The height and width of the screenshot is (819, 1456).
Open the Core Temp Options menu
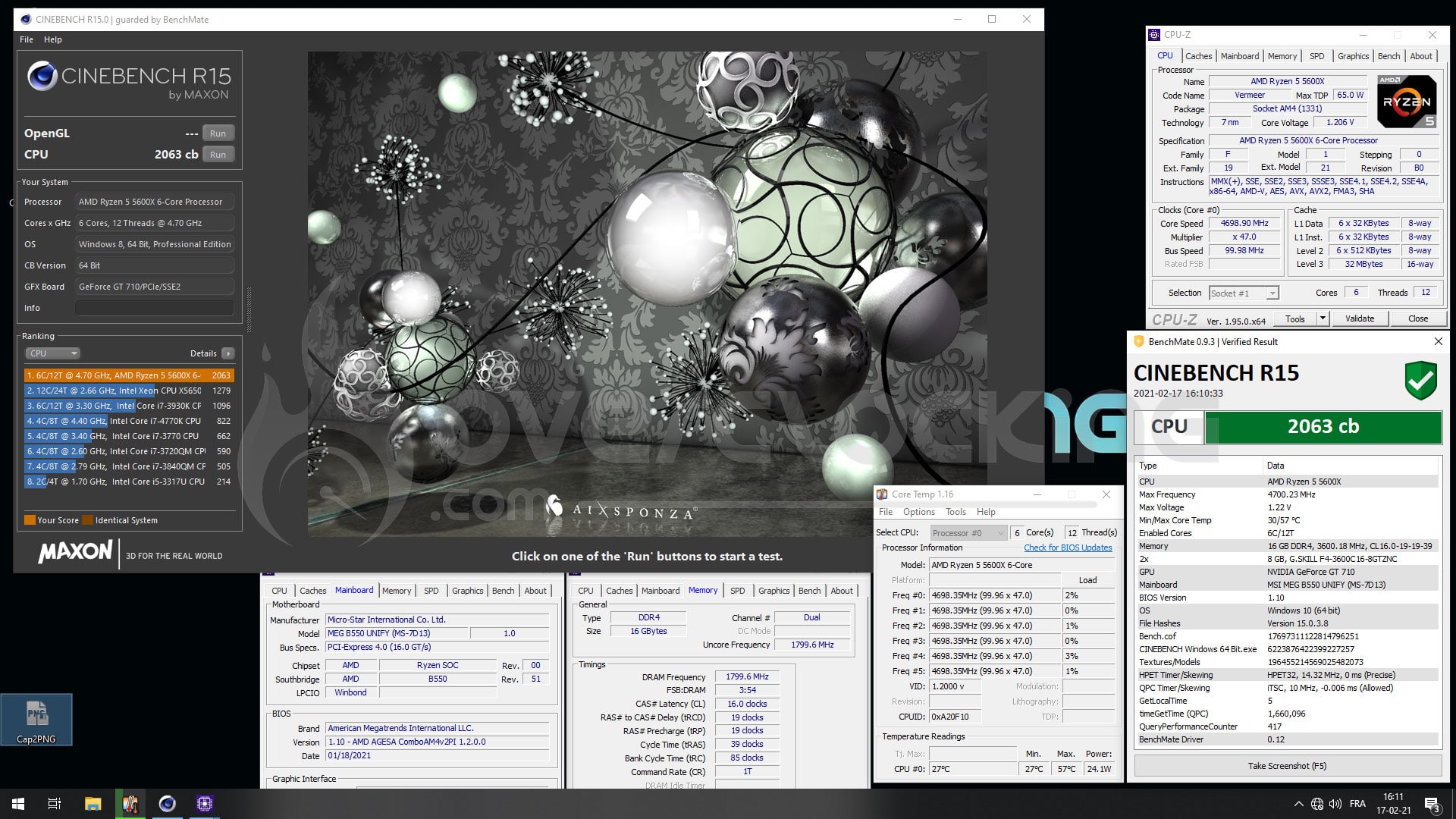[x=918, y=512]
